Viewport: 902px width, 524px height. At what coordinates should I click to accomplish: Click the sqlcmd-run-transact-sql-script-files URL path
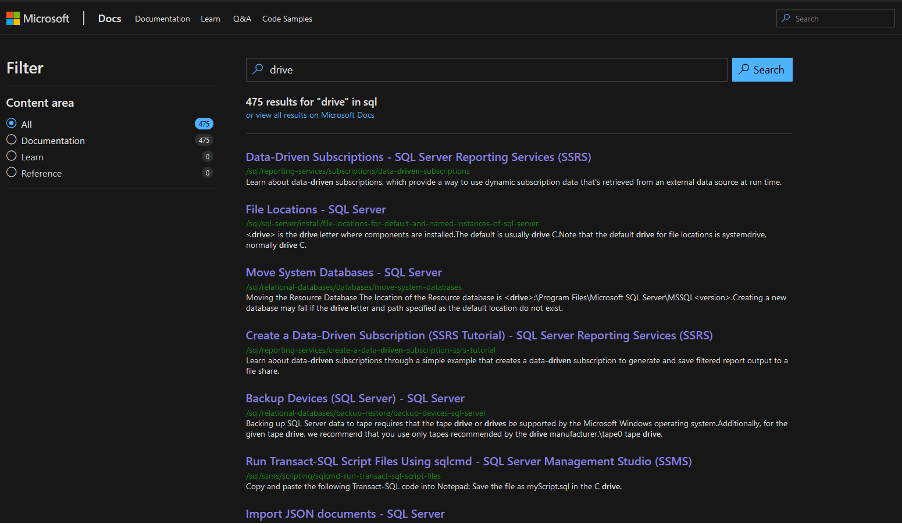pos(343,476)
